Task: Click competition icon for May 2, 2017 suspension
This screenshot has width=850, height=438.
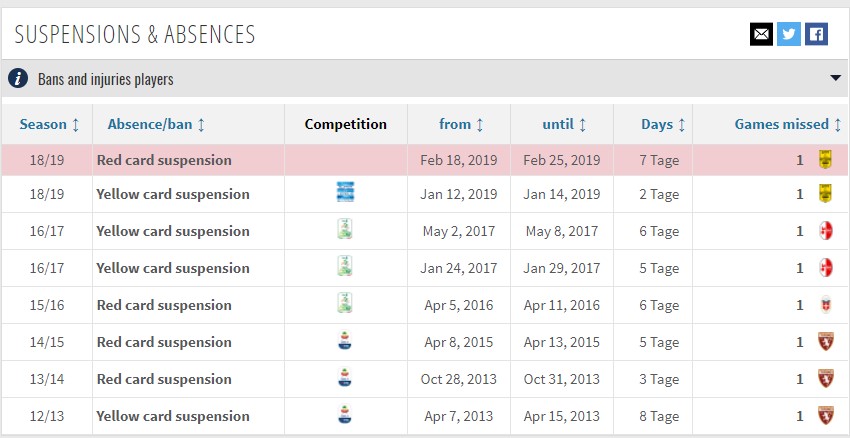Action: 345,229
